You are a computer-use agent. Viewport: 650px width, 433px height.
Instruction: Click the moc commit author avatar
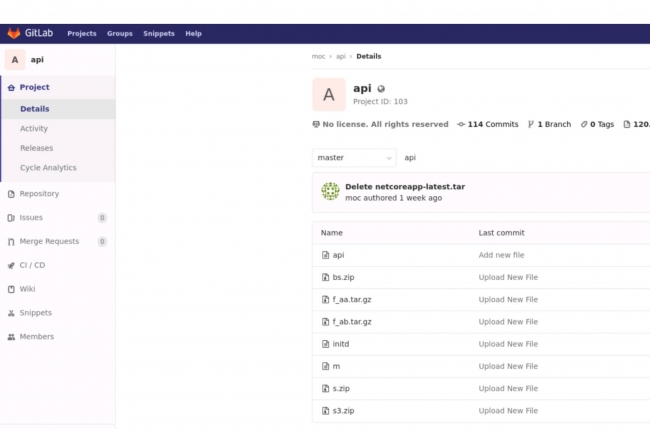329,192
